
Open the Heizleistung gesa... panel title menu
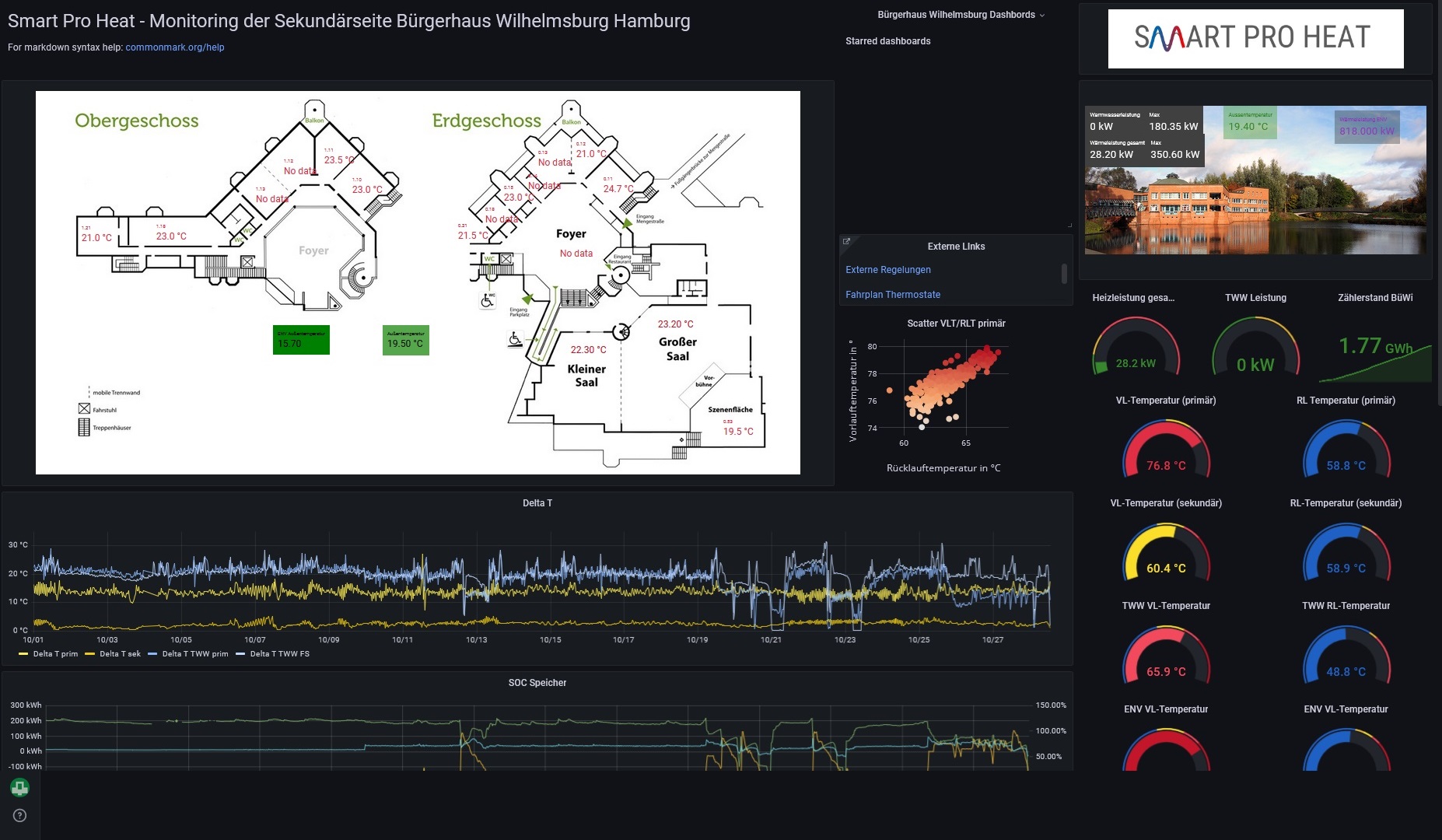[x=1133, y=298]
